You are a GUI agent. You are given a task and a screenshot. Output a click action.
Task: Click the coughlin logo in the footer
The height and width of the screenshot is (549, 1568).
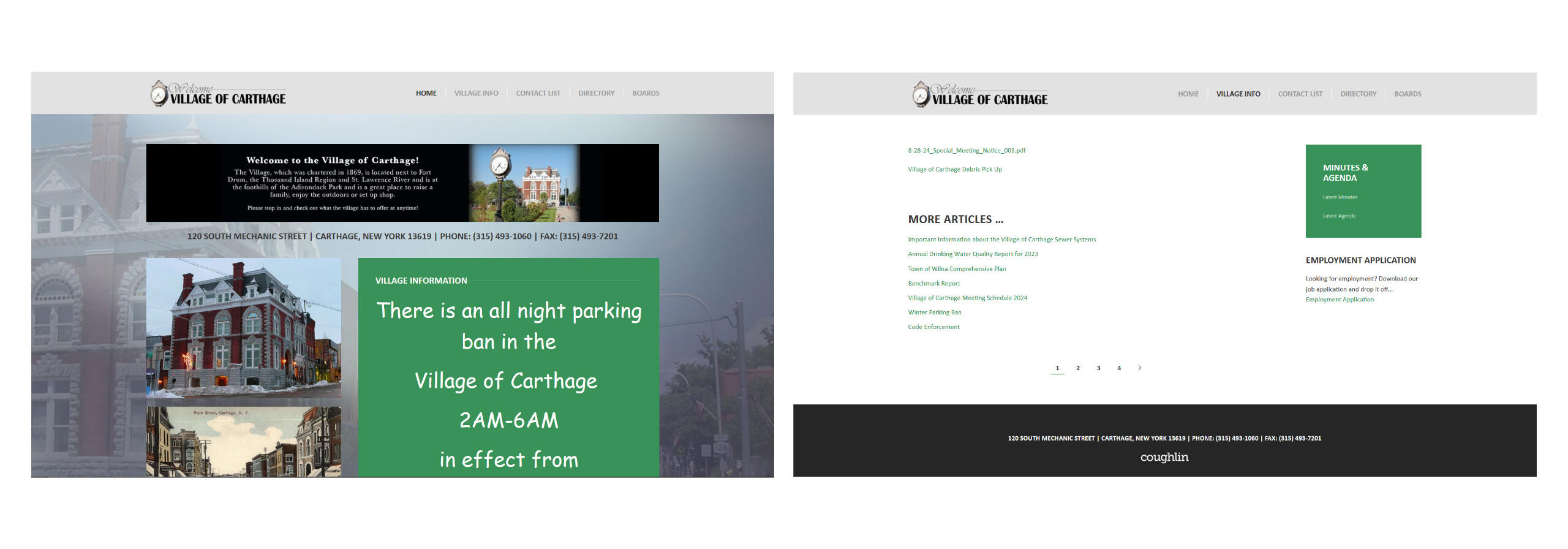pos(1164,457)
